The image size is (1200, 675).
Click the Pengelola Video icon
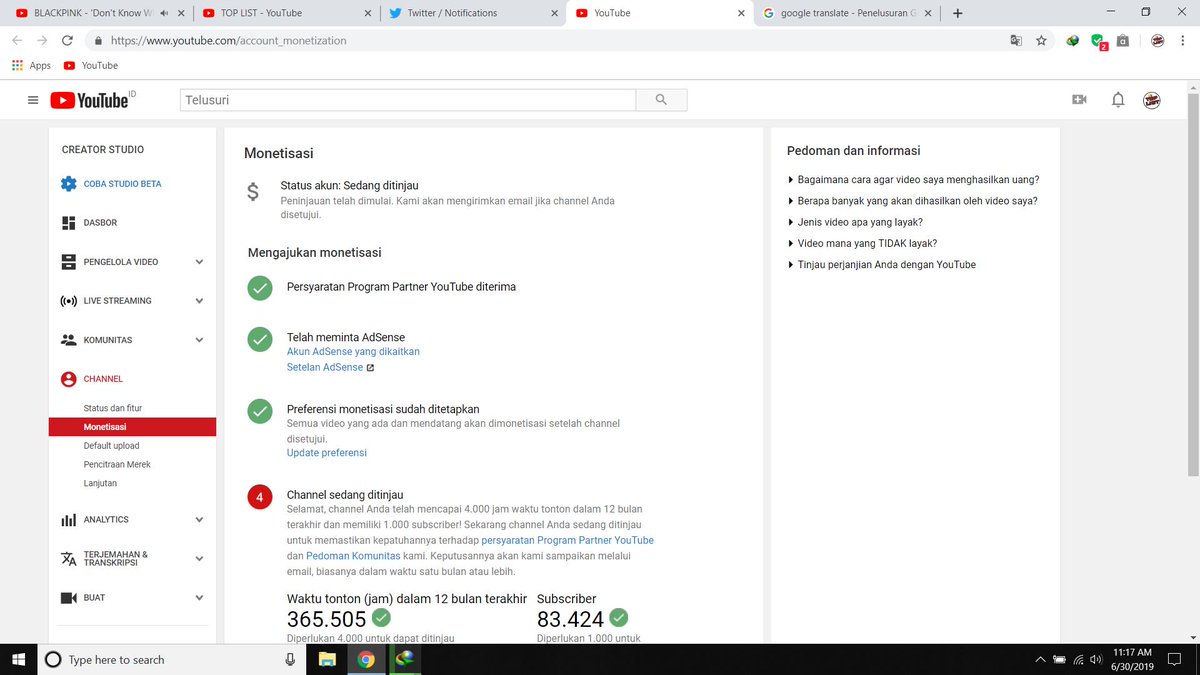(68, 262)
